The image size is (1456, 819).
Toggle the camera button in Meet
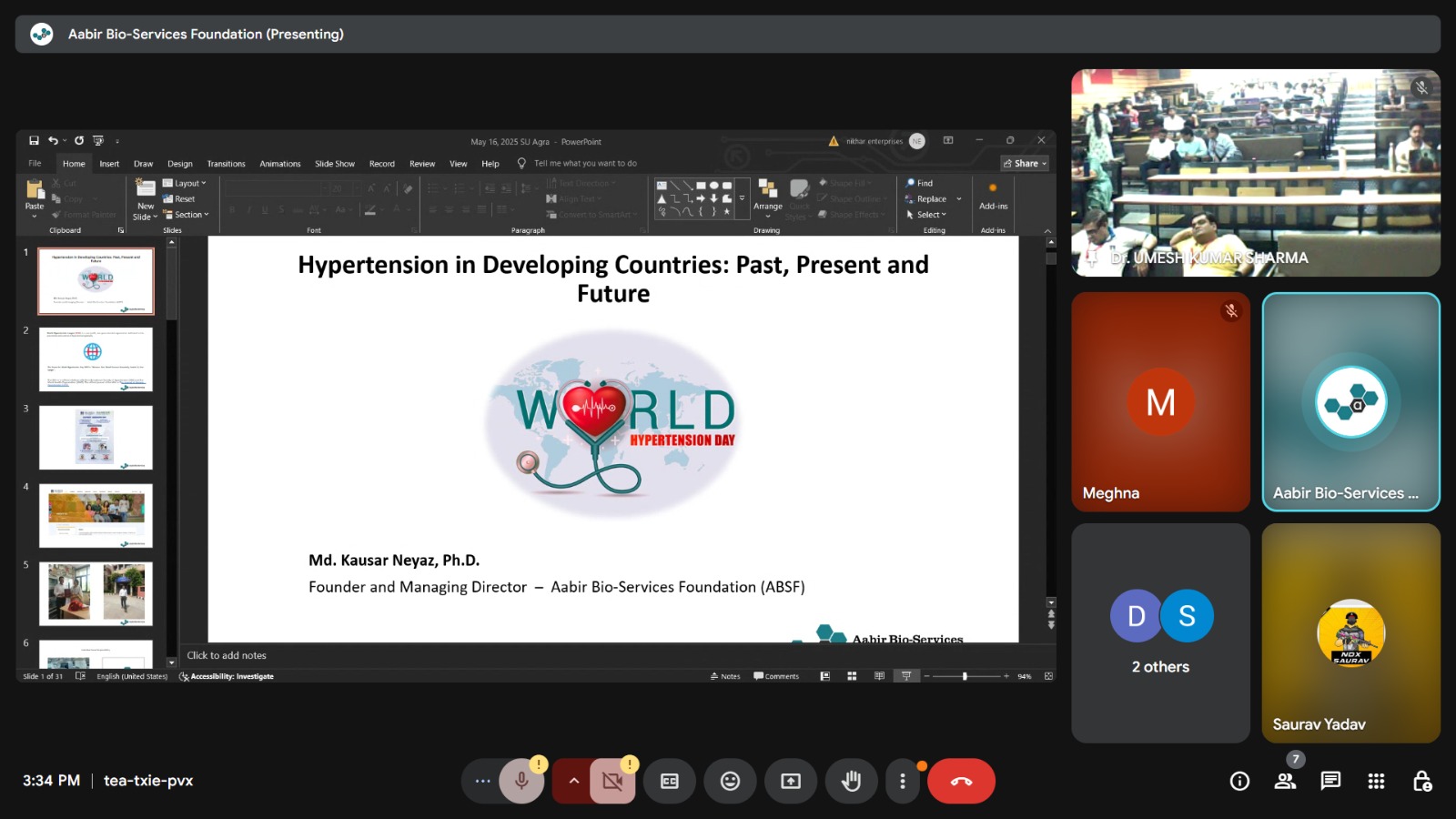[612, 781]
